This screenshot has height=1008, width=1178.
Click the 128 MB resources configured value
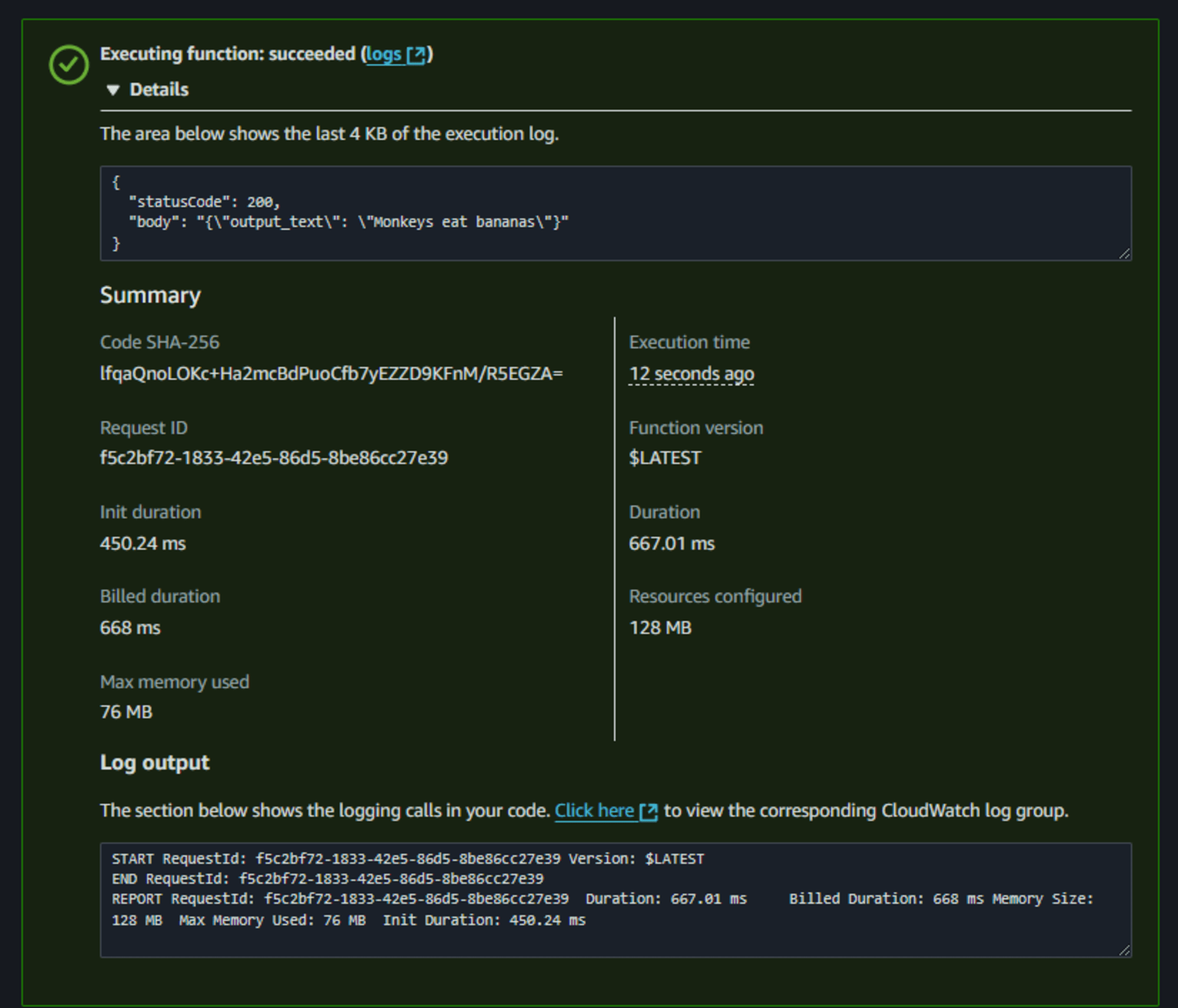click(x=660, y=628)
